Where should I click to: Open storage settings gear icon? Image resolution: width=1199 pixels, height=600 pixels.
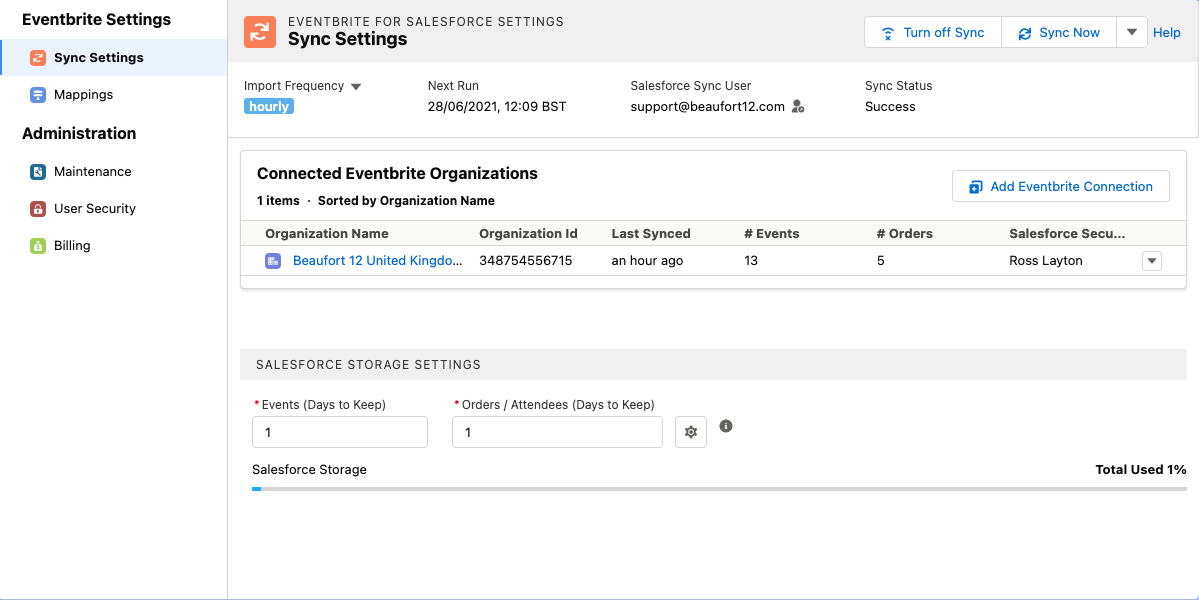click(x=690, y=432)
